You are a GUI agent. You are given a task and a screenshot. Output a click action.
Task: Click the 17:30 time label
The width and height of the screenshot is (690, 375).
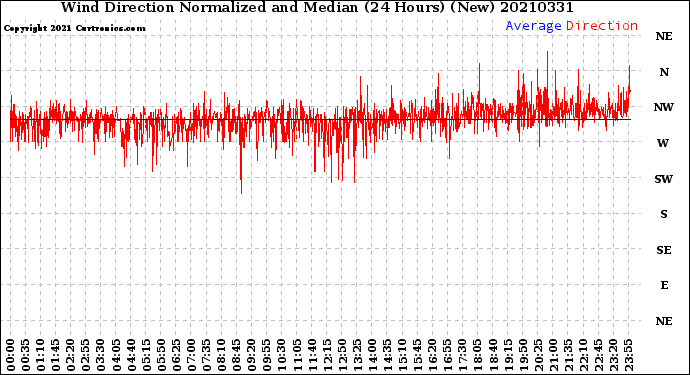coord(462,355)
